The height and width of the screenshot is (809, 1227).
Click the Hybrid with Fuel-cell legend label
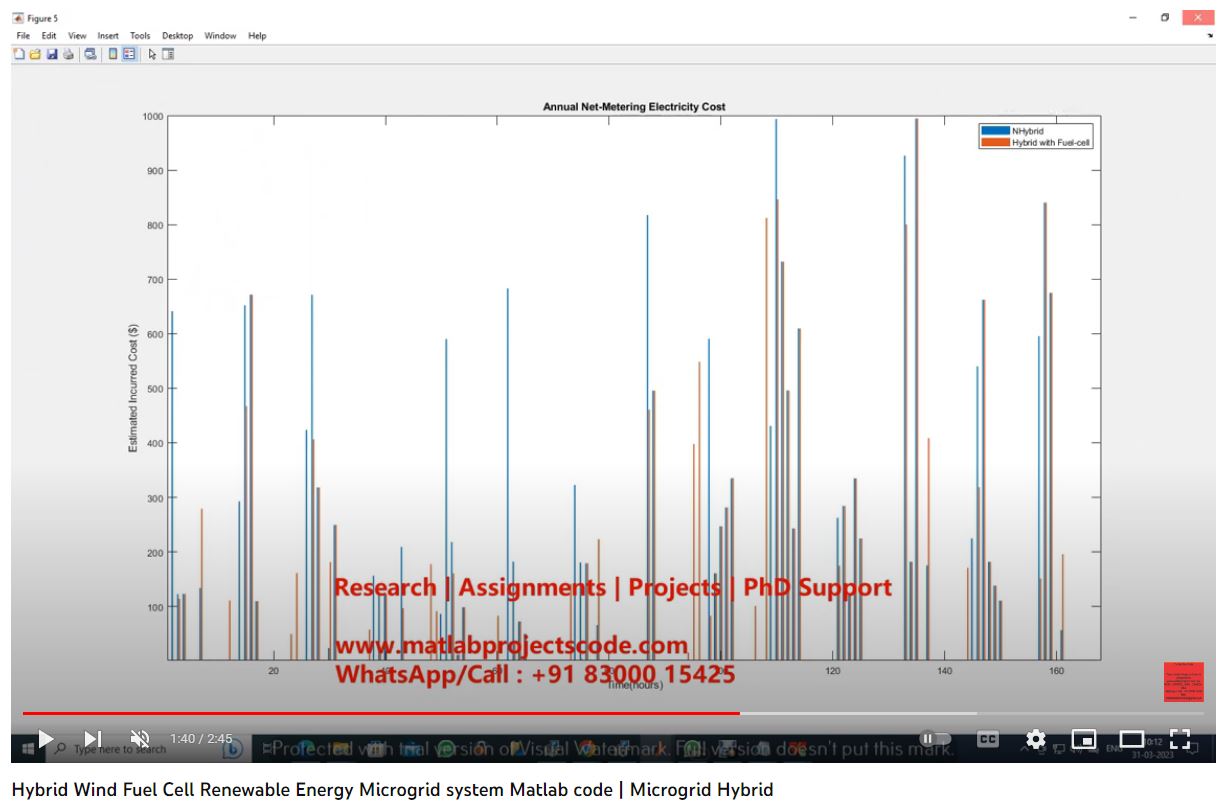(1051, 143)
